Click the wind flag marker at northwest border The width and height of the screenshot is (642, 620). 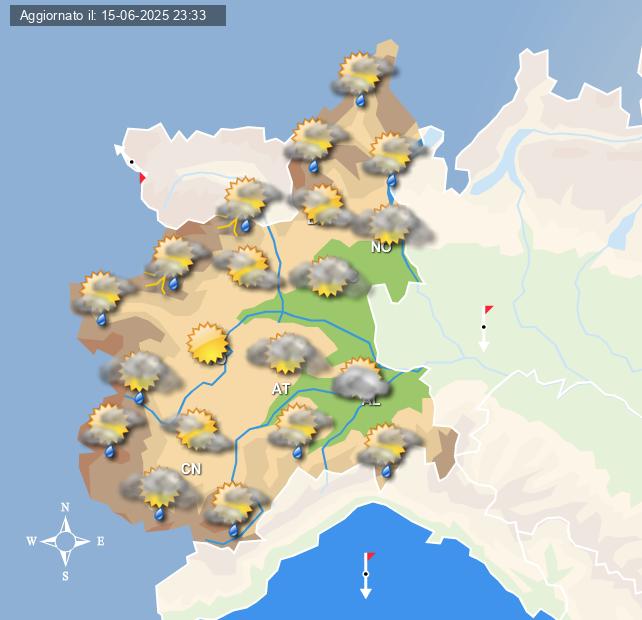coord(130,163)
